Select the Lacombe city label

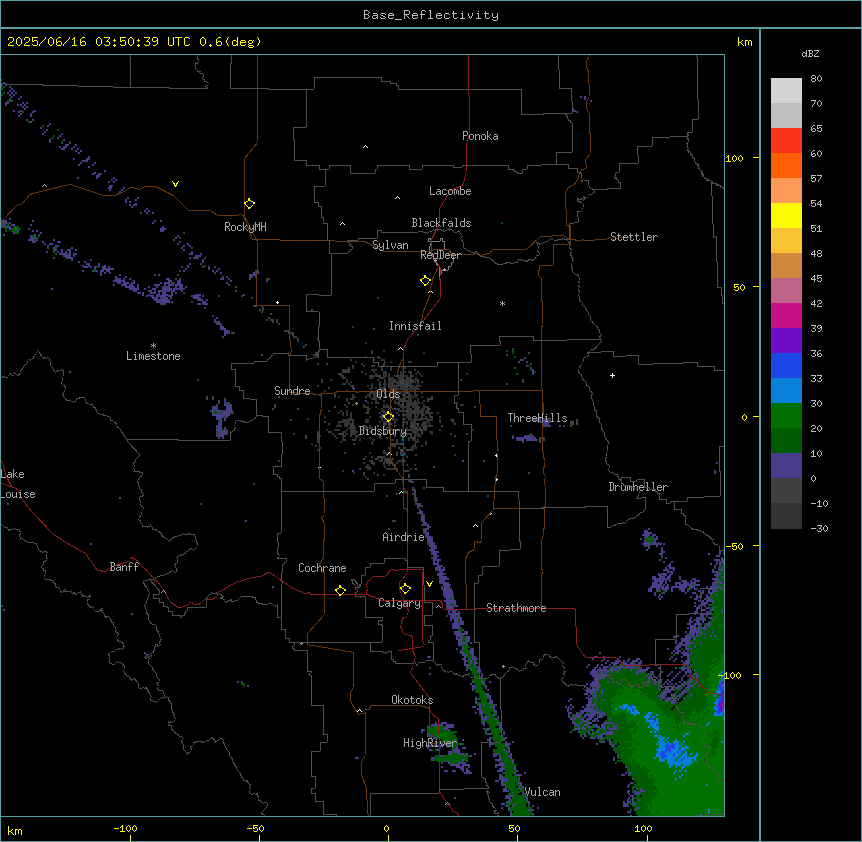pos(450,191)
